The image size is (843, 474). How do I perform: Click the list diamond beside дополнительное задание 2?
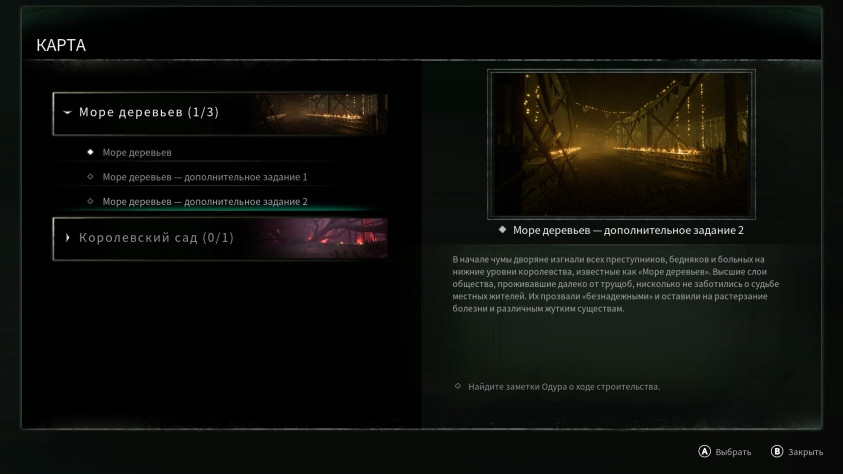click(x=91, y=201)
